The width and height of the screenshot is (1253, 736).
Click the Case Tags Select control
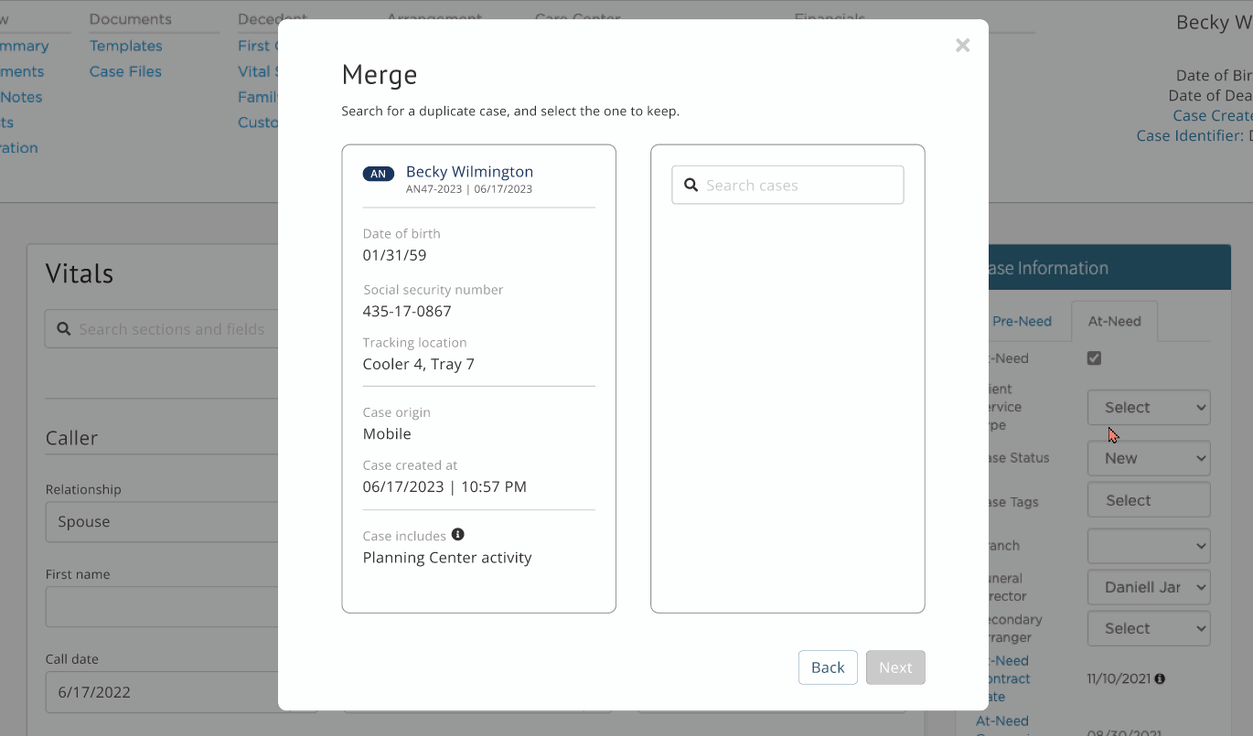pos(1148,499)
